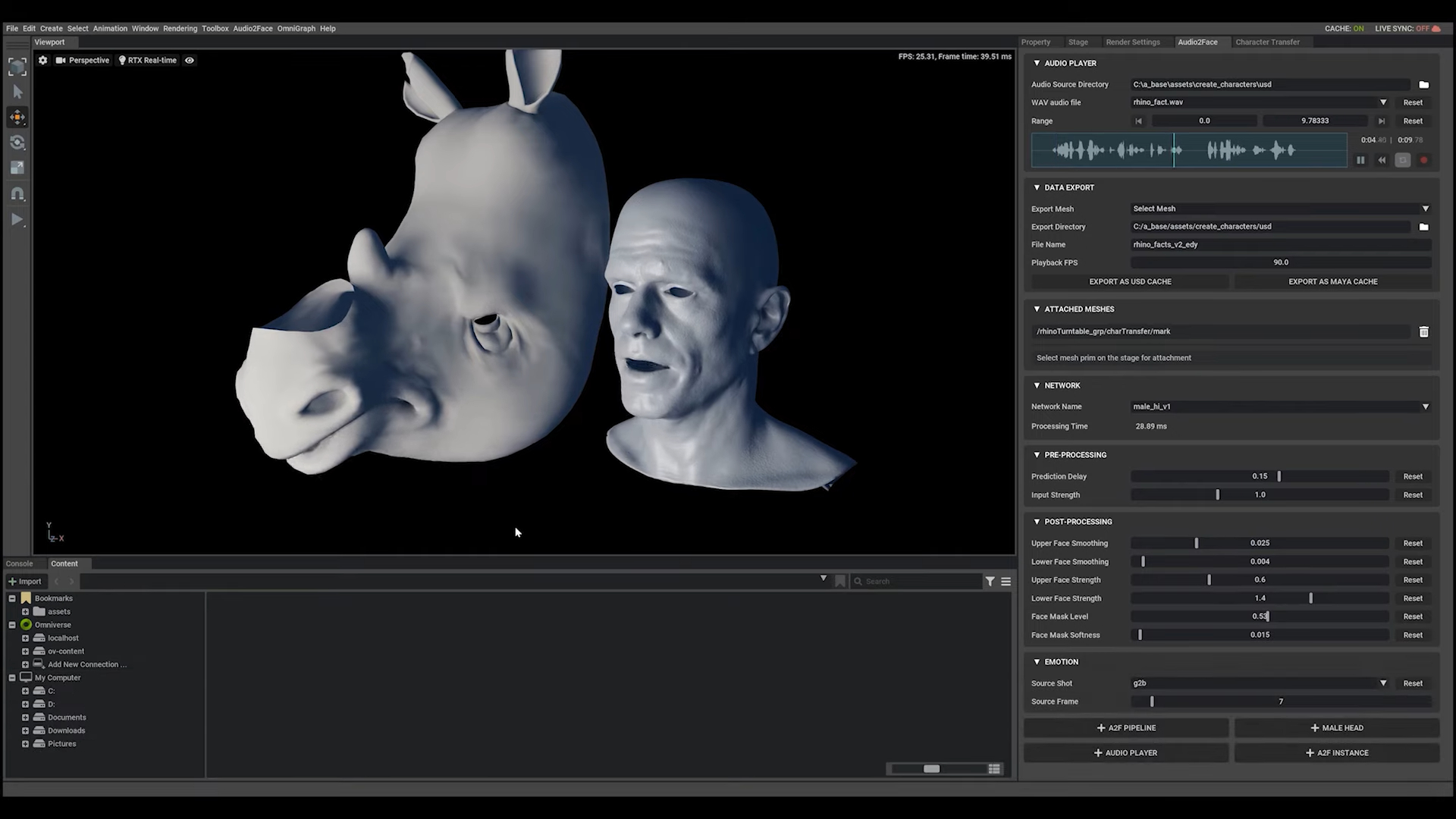Click the red record button
This screenshot has height=819, width=1456.
pyautogui.click(x=1423, y=160)
